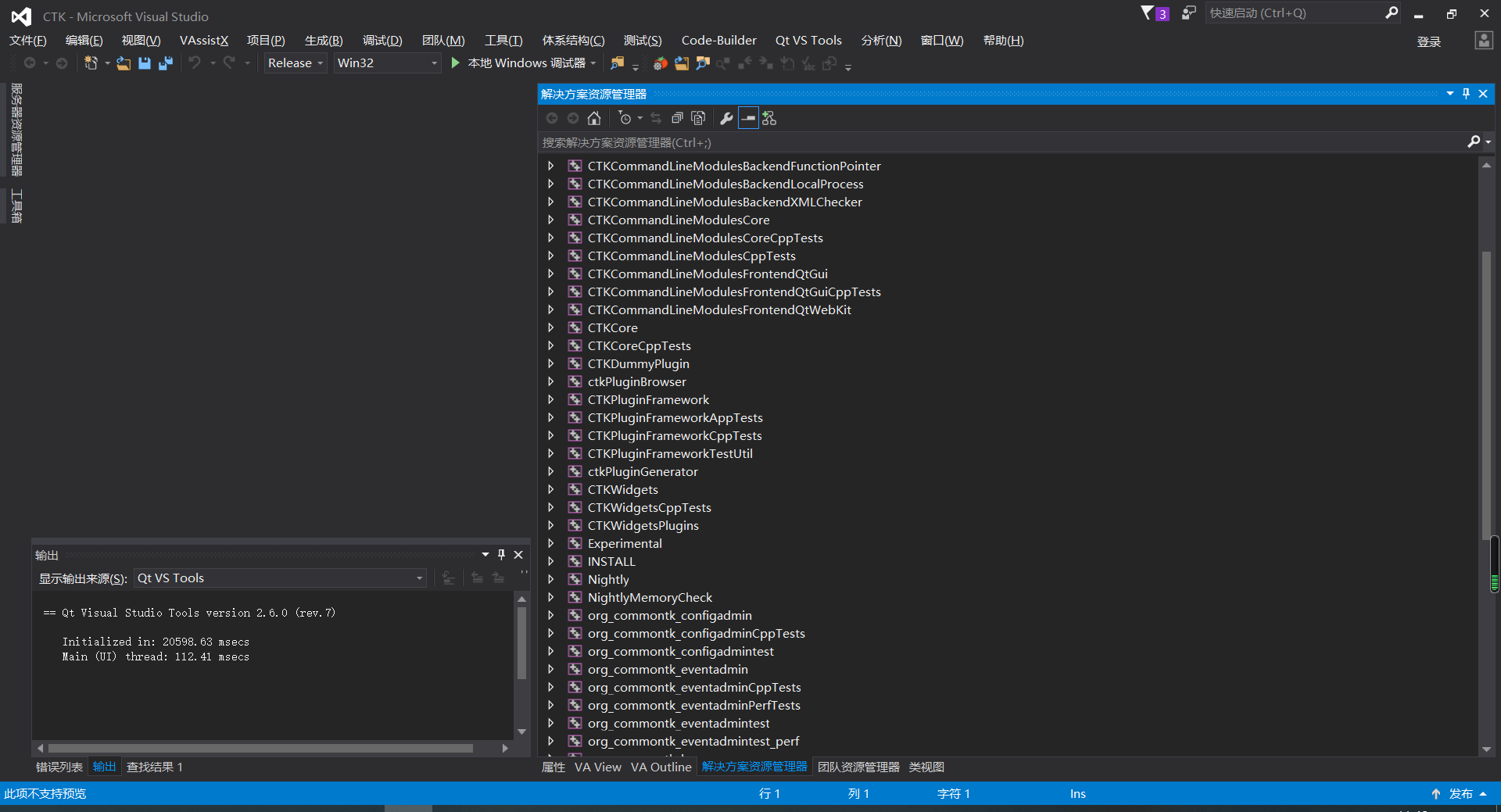Click the send feedback icon near Quick Launch
Screen dimensions: 1501x812
[x=1188, y=13]
